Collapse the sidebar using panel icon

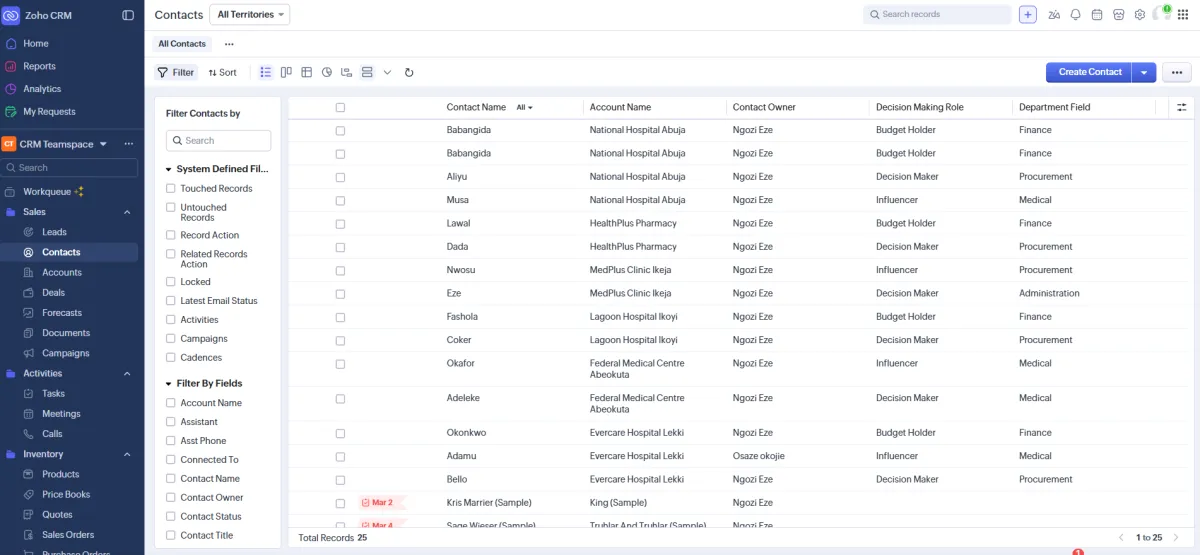128,15
